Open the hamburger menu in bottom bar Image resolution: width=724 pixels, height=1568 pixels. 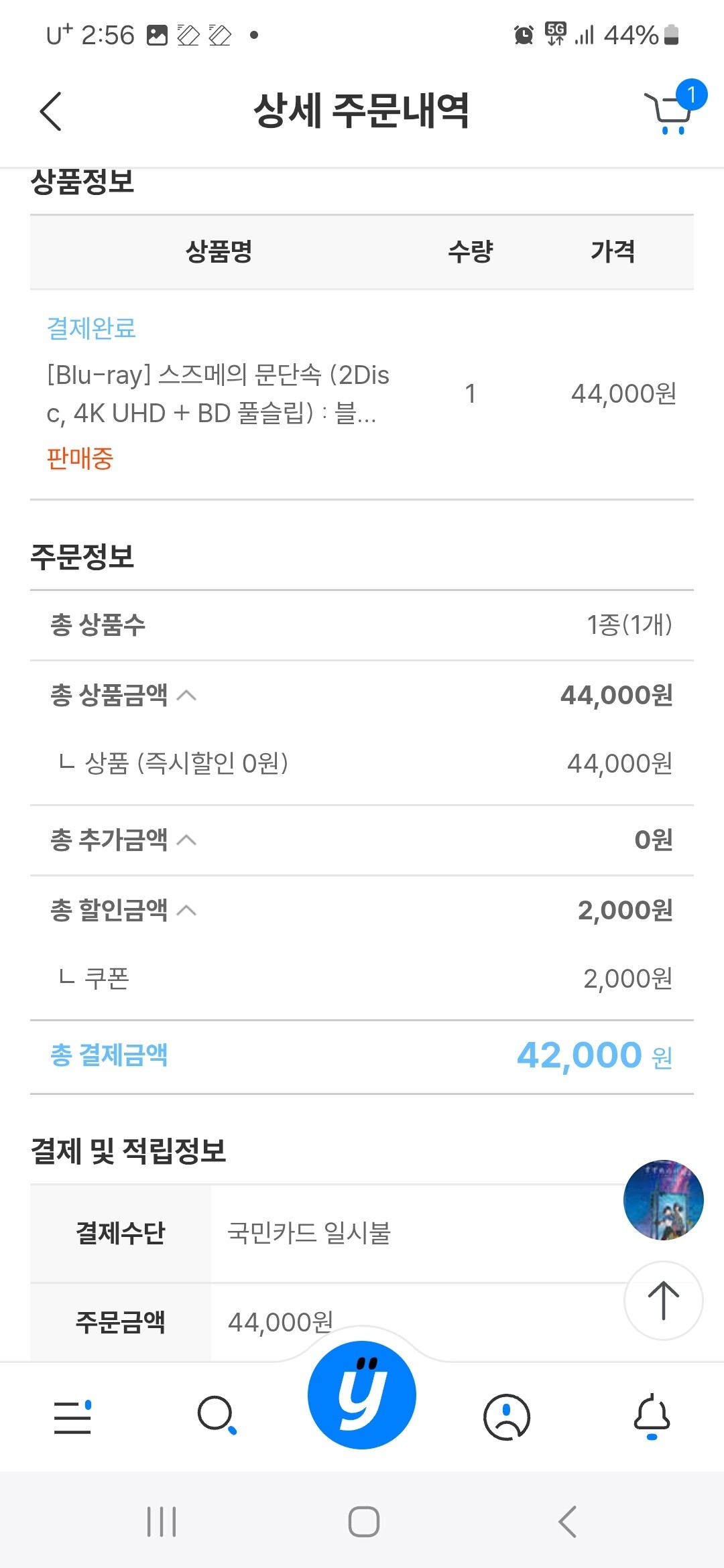coord(72,1417)
